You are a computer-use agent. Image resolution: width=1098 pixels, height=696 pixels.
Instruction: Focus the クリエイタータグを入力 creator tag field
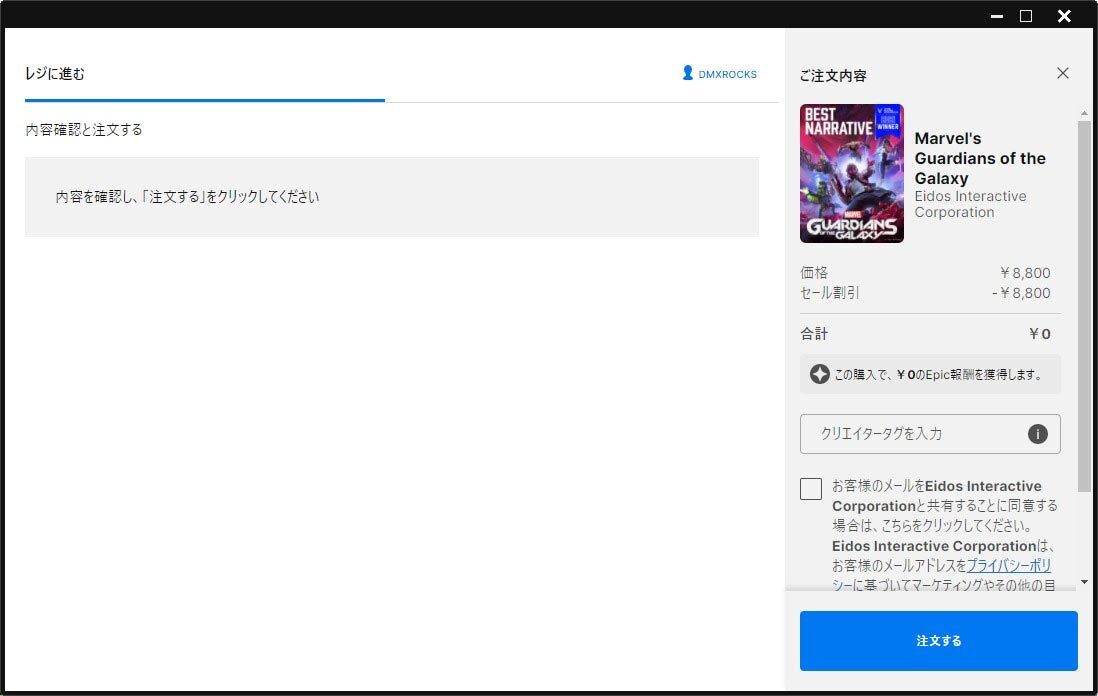pyautogui.click(x=930, y=434)
